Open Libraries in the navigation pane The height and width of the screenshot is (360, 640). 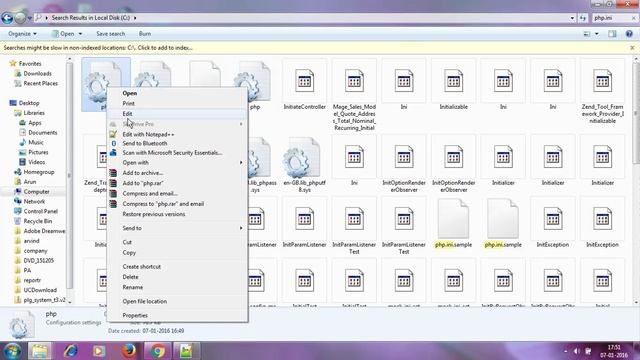point(29,113)
